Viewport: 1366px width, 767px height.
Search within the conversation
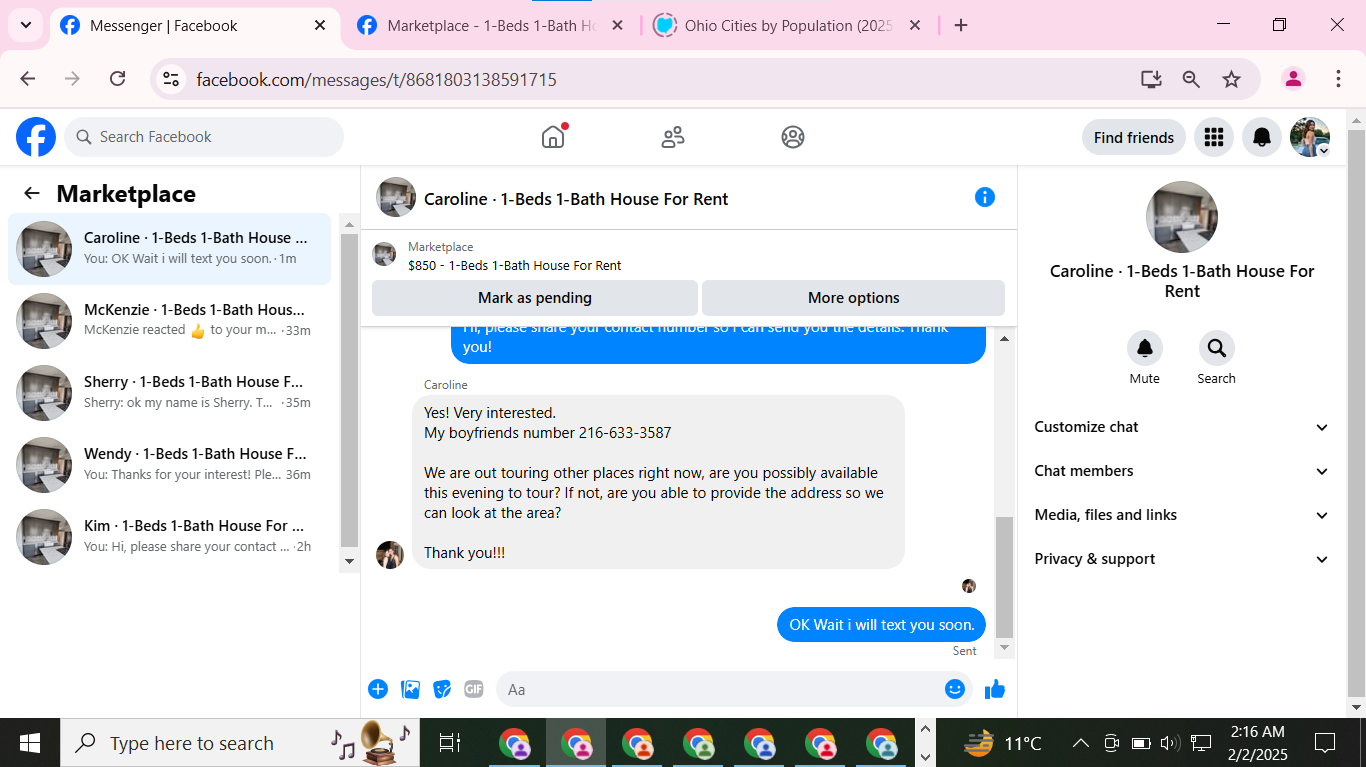point(1217,348)
